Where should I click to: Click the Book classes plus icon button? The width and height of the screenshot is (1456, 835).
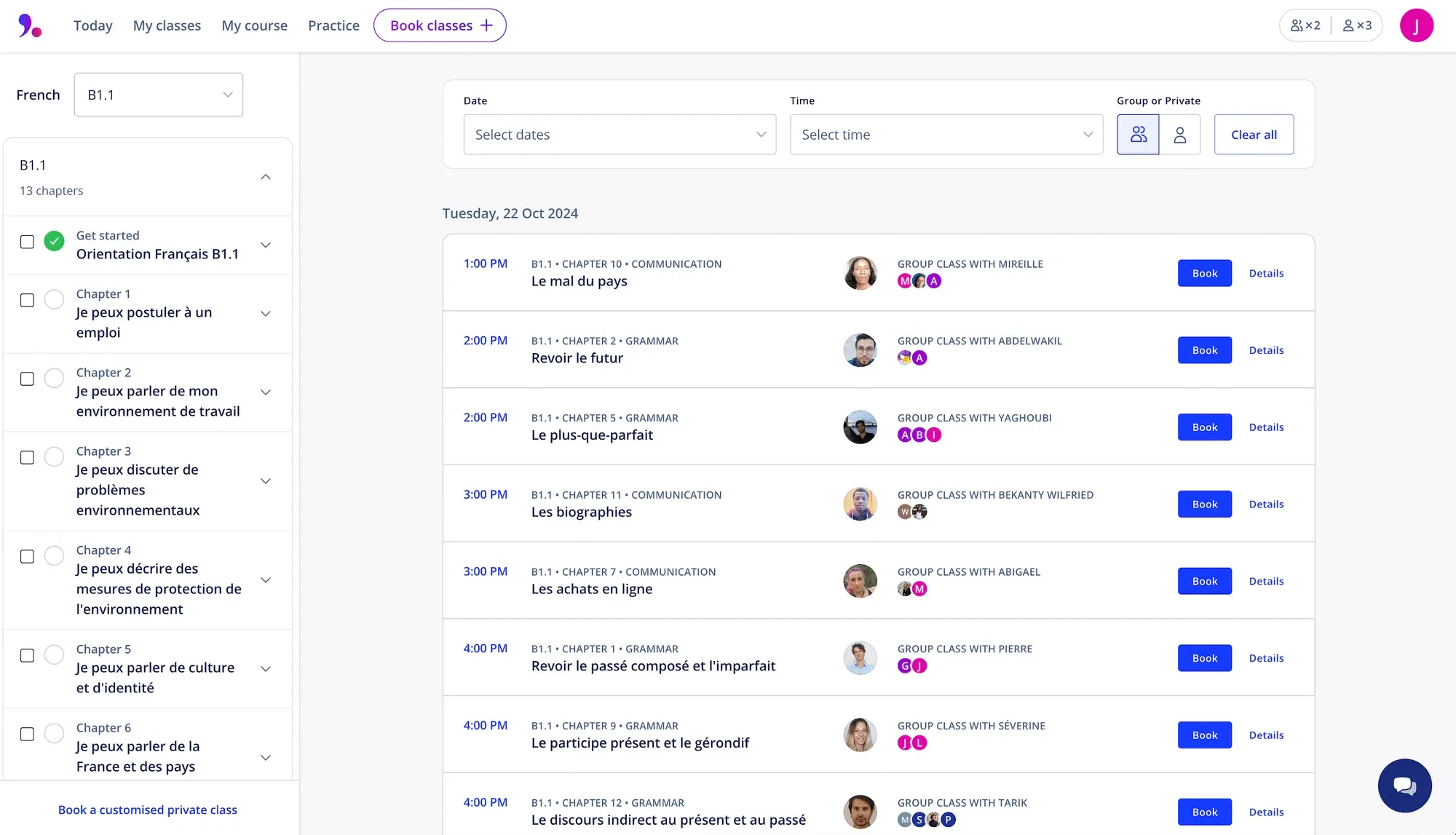coord(440,25)
